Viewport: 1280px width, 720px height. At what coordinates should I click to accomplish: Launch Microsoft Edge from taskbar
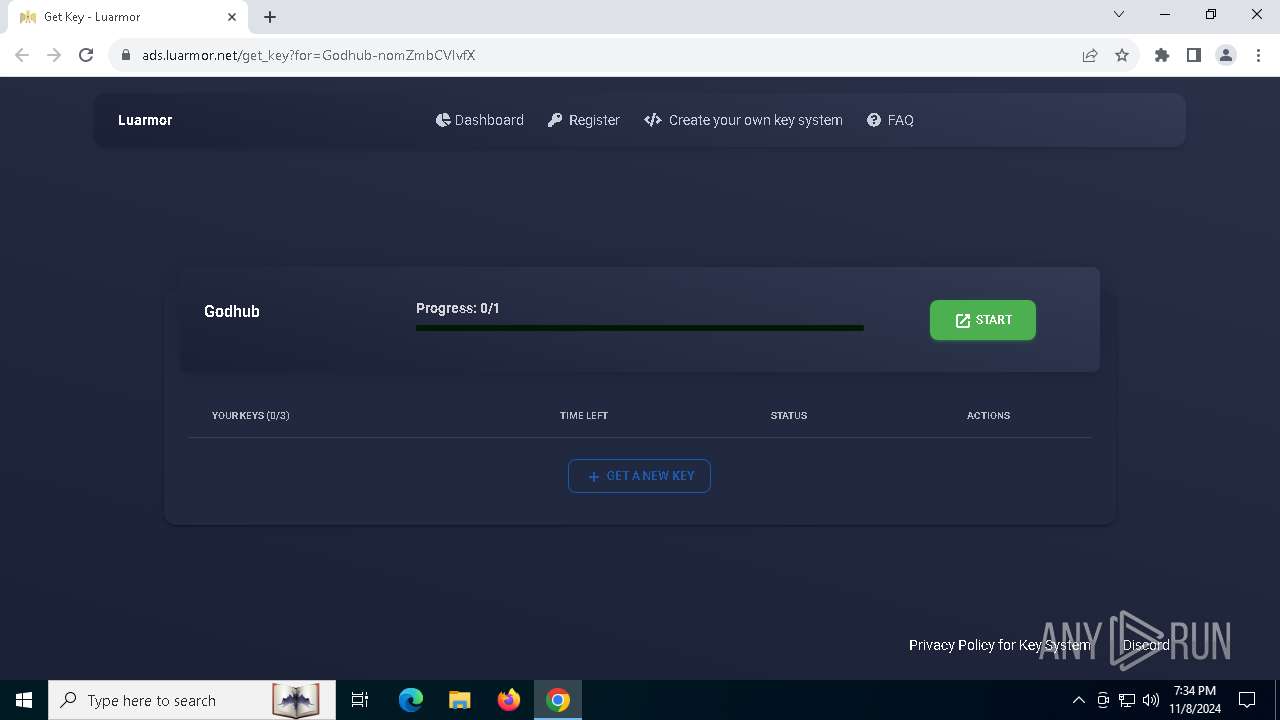[411, 700]
